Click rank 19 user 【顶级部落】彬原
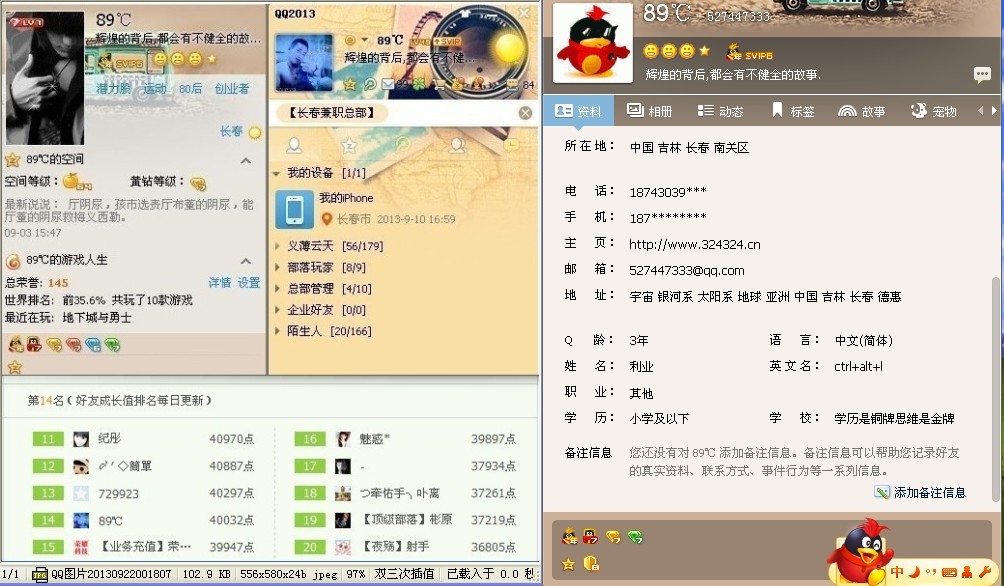Screen dimensions: 1004x586 point(405,519)
